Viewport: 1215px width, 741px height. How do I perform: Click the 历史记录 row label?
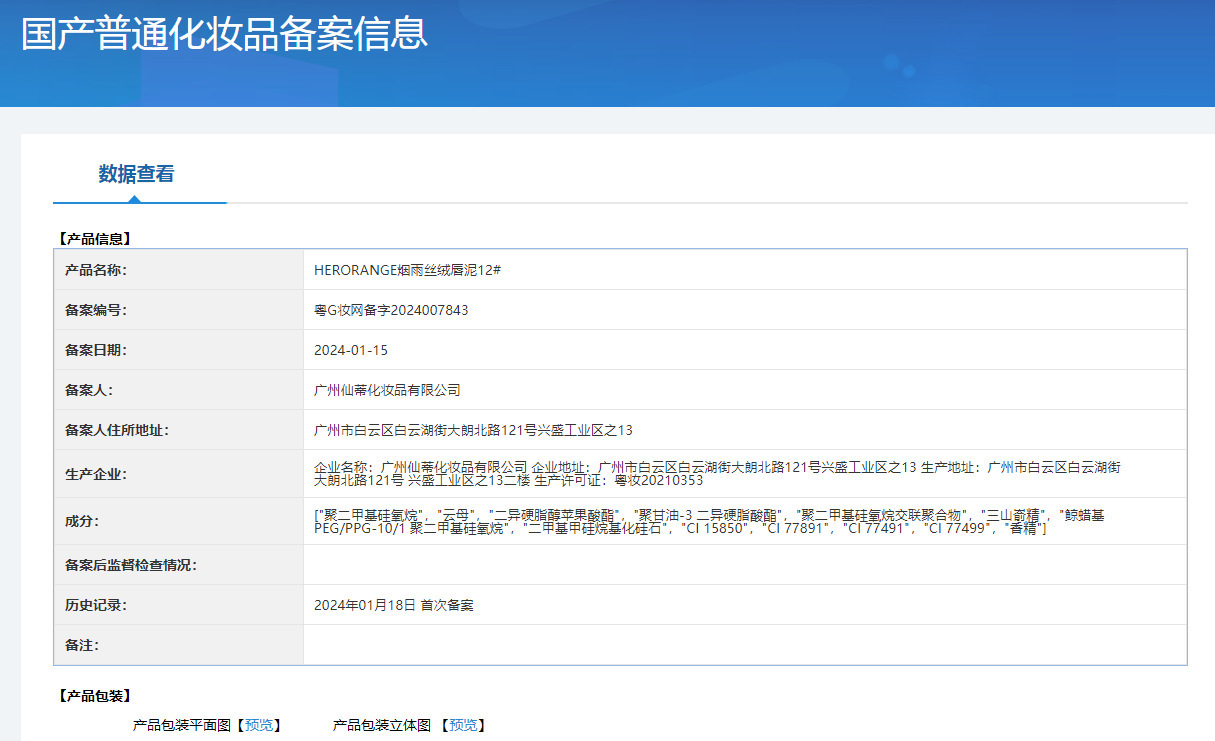click(96, 605)
